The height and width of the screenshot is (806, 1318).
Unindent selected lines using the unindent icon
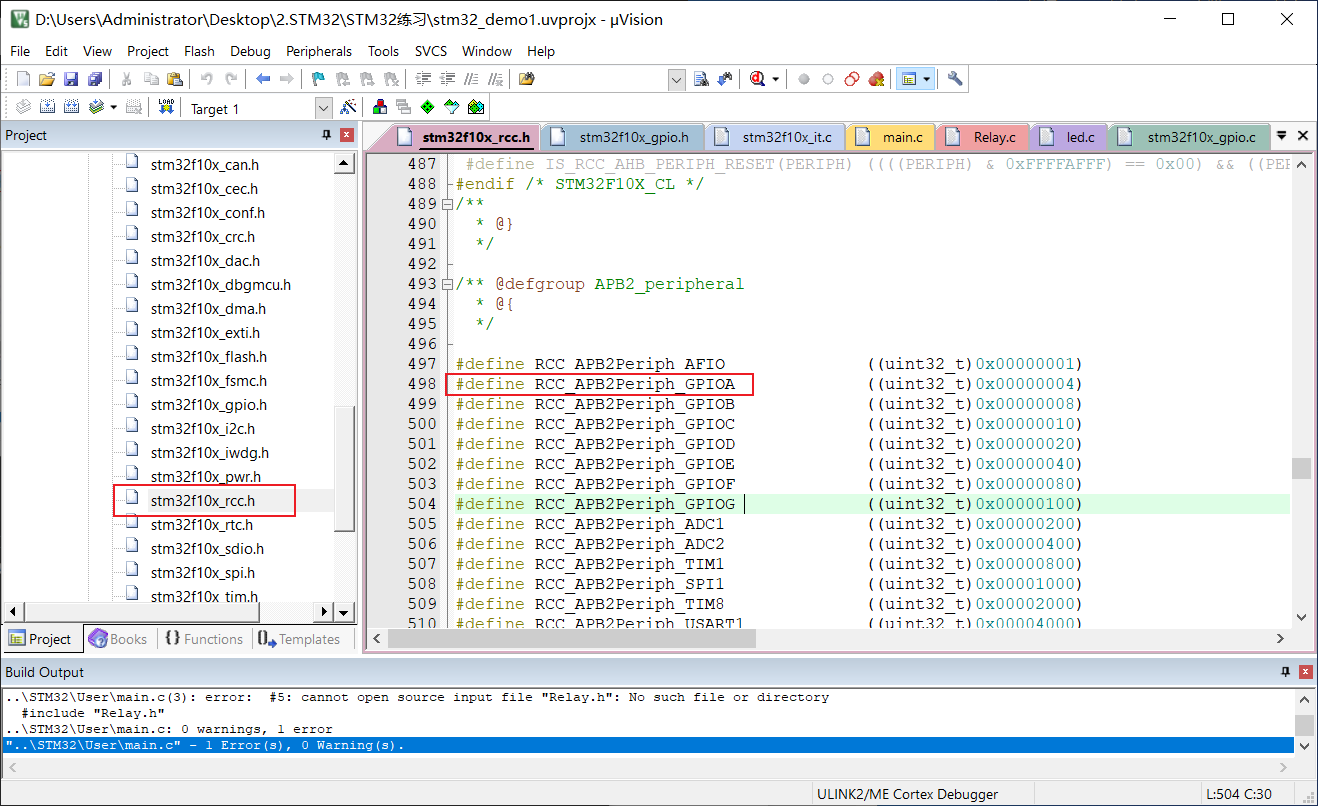tap(447, 79)
